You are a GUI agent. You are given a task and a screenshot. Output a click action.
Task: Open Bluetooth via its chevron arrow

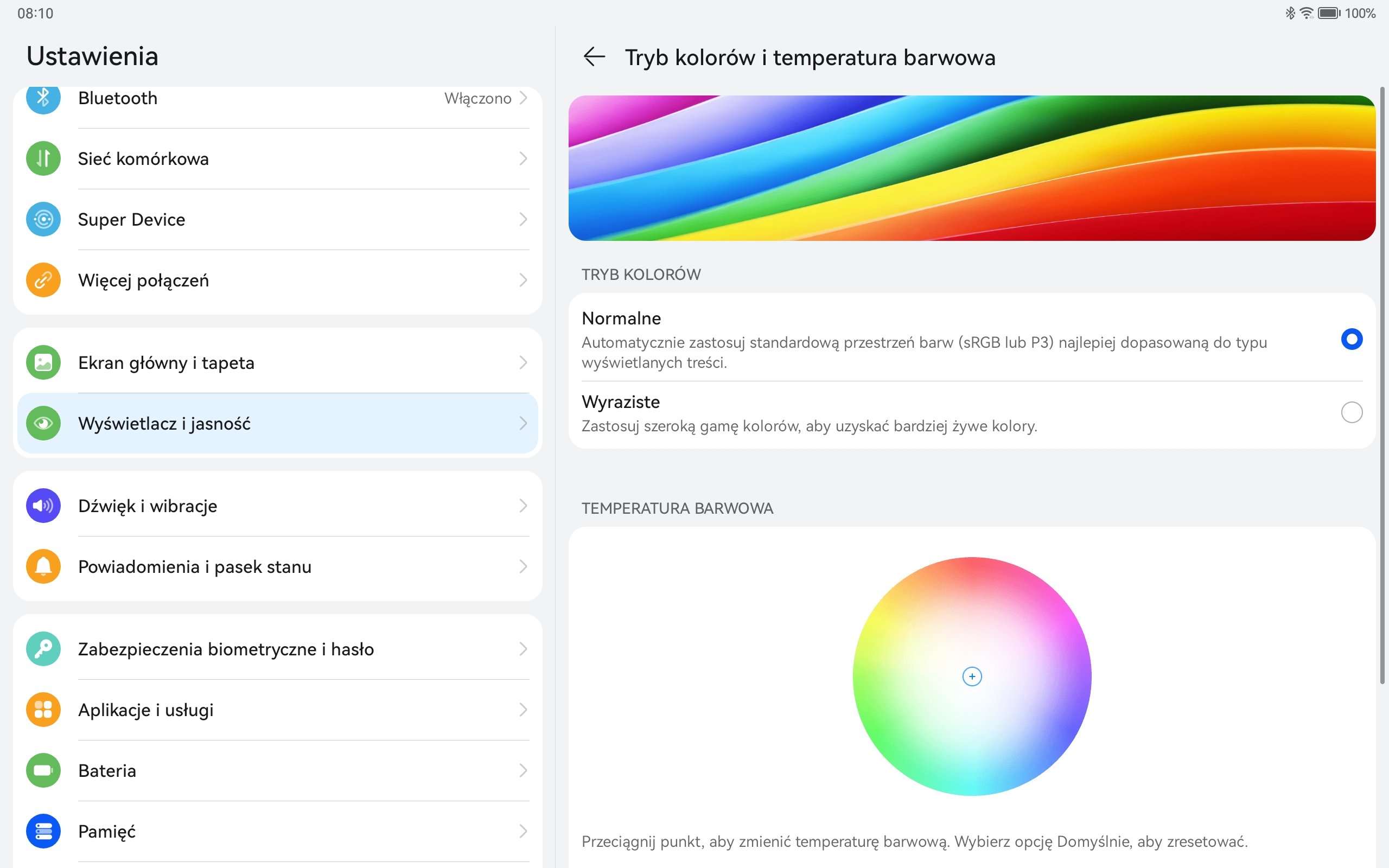click(x=523, y=98)
